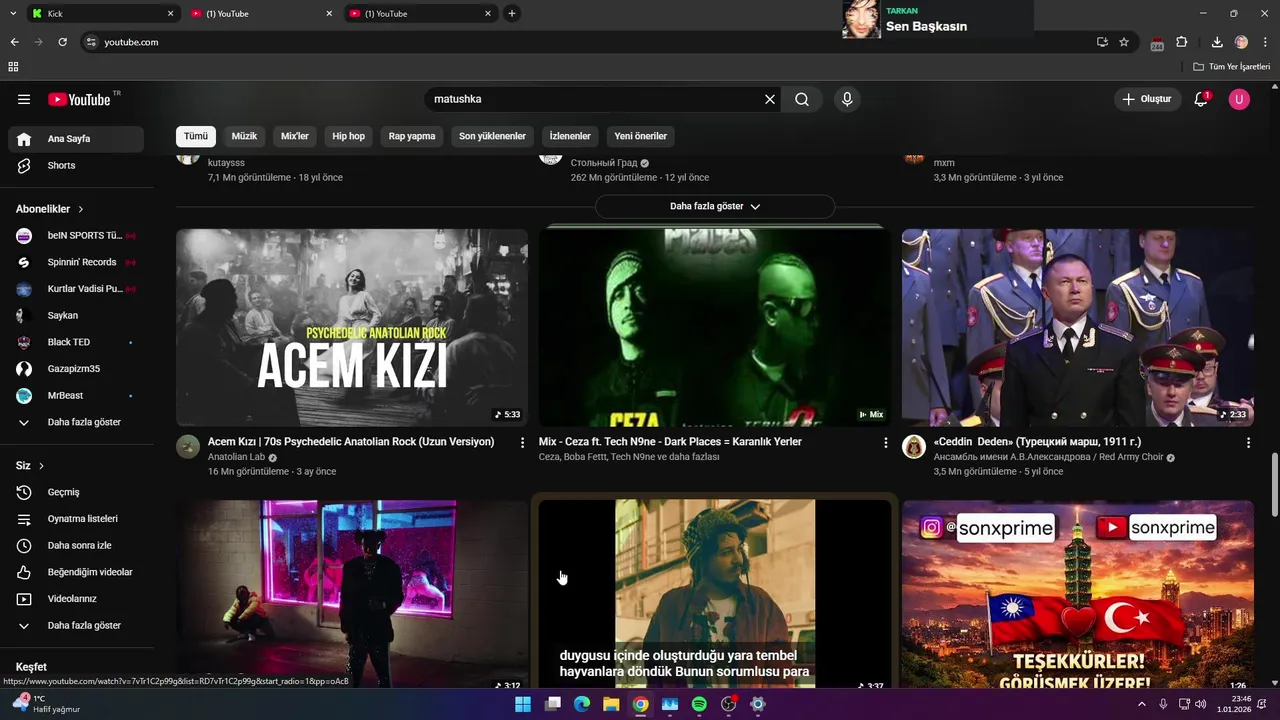Open Shorts from the sidebar
This screenshot has width=1280, height=720.
(76, 165)
